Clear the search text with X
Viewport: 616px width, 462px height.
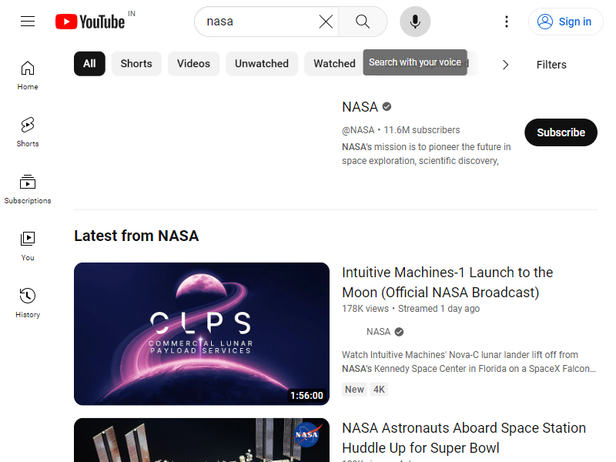[326, 22]
